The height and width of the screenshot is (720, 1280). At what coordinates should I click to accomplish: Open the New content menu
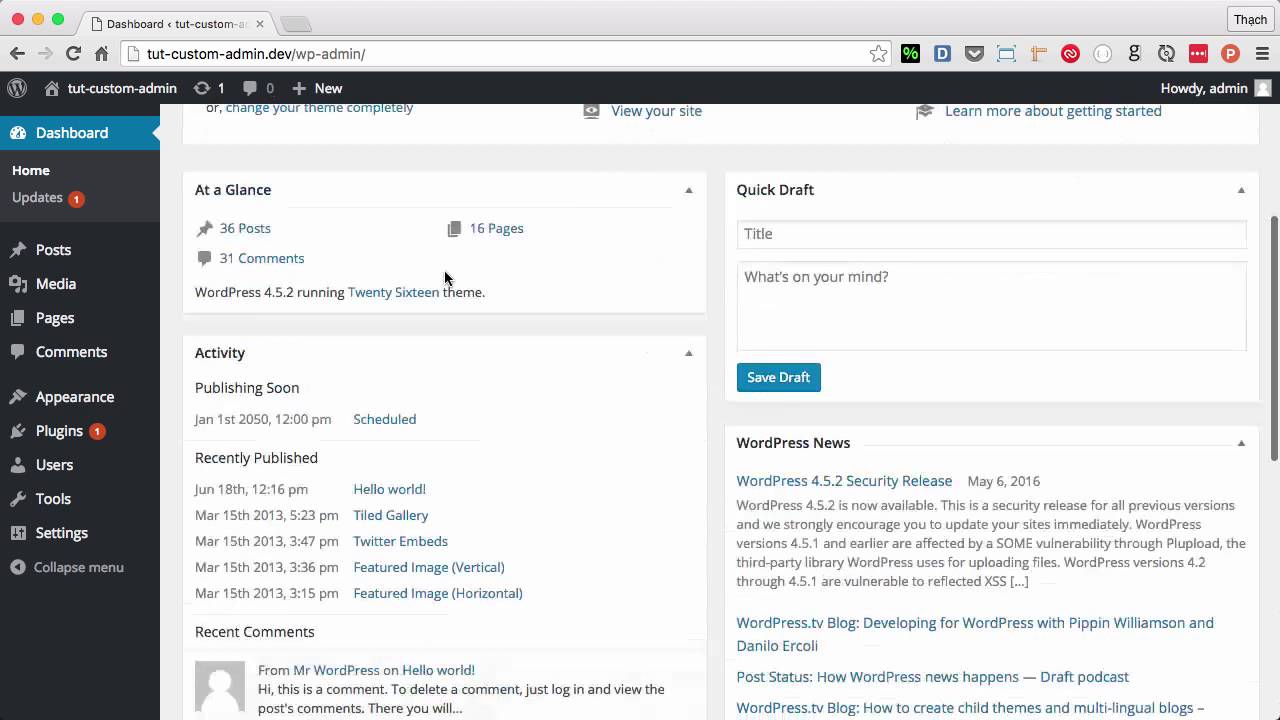(x=317, y=88)
